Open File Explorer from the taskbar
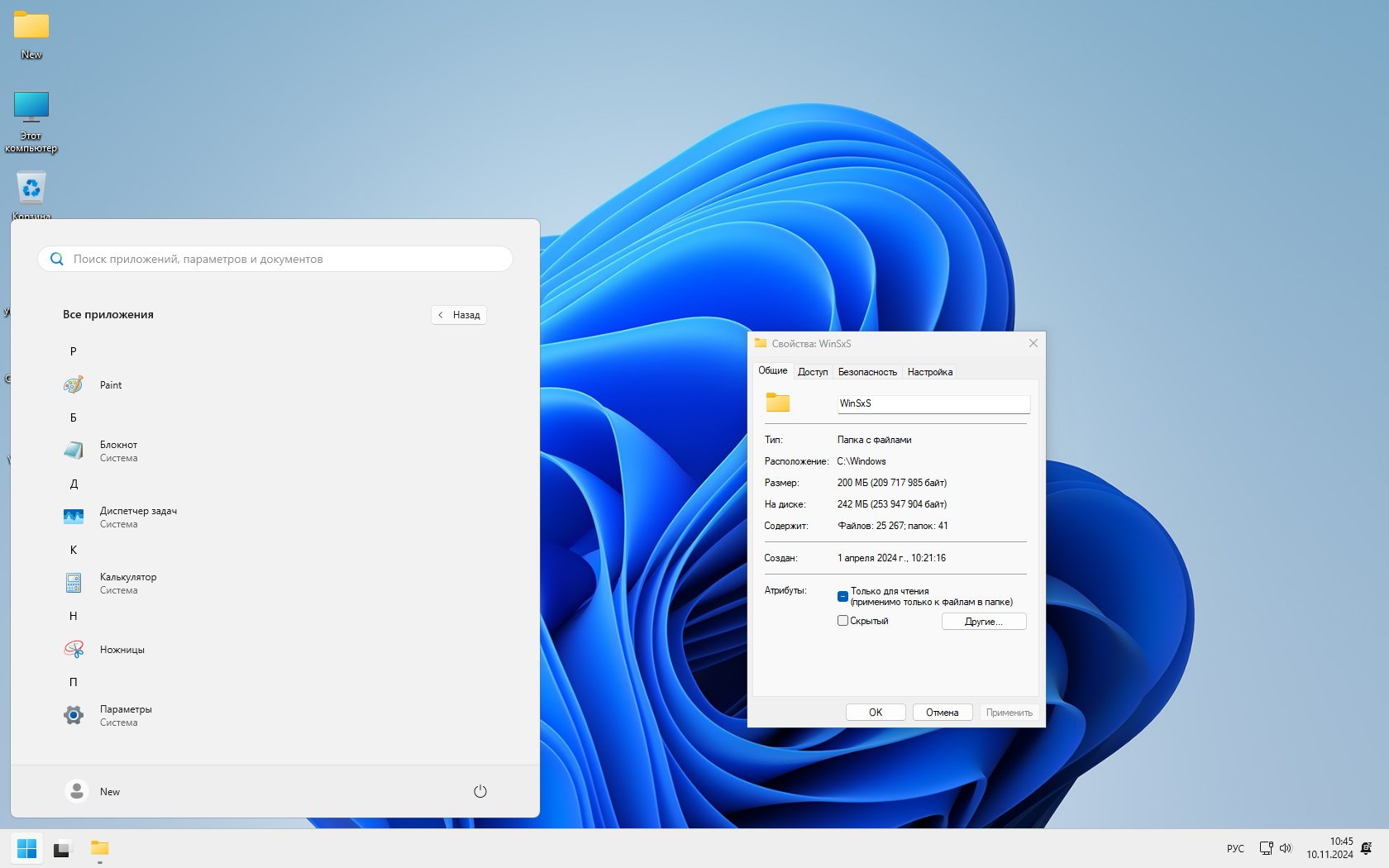This screenshot has height=868, width=1389. coord(100,848)
